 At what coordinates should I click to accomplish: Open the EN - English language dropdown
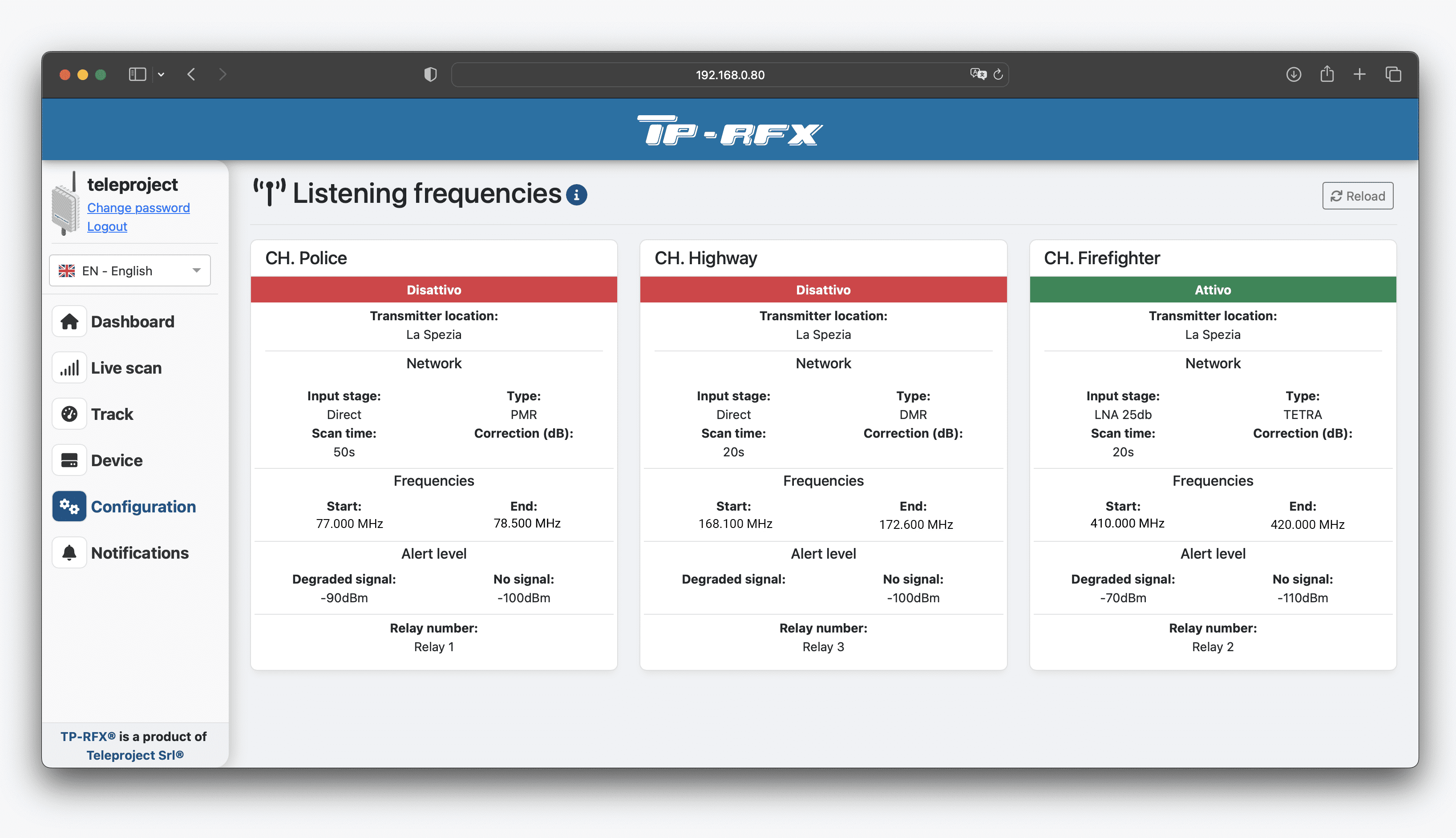[129, 270]
